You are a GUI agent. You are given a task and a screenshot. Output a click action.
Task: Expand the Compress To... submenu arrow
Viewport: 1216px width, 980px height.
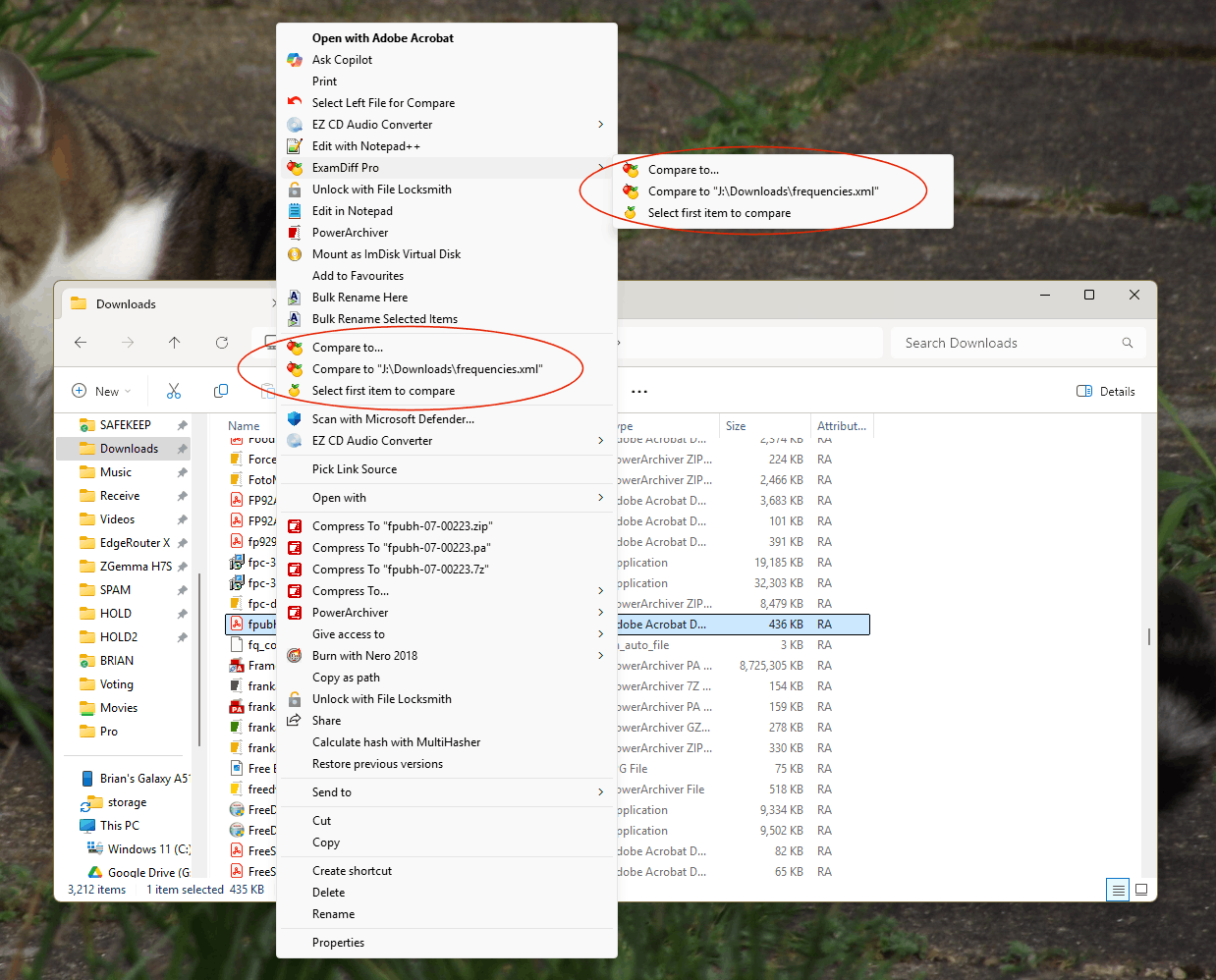tap(600, 591)
